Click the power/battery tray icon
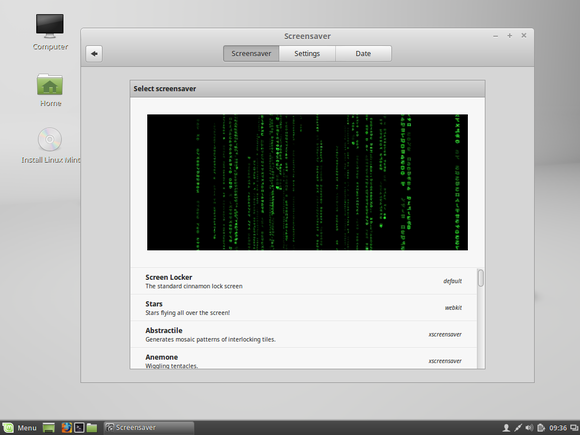 point(541,428)
